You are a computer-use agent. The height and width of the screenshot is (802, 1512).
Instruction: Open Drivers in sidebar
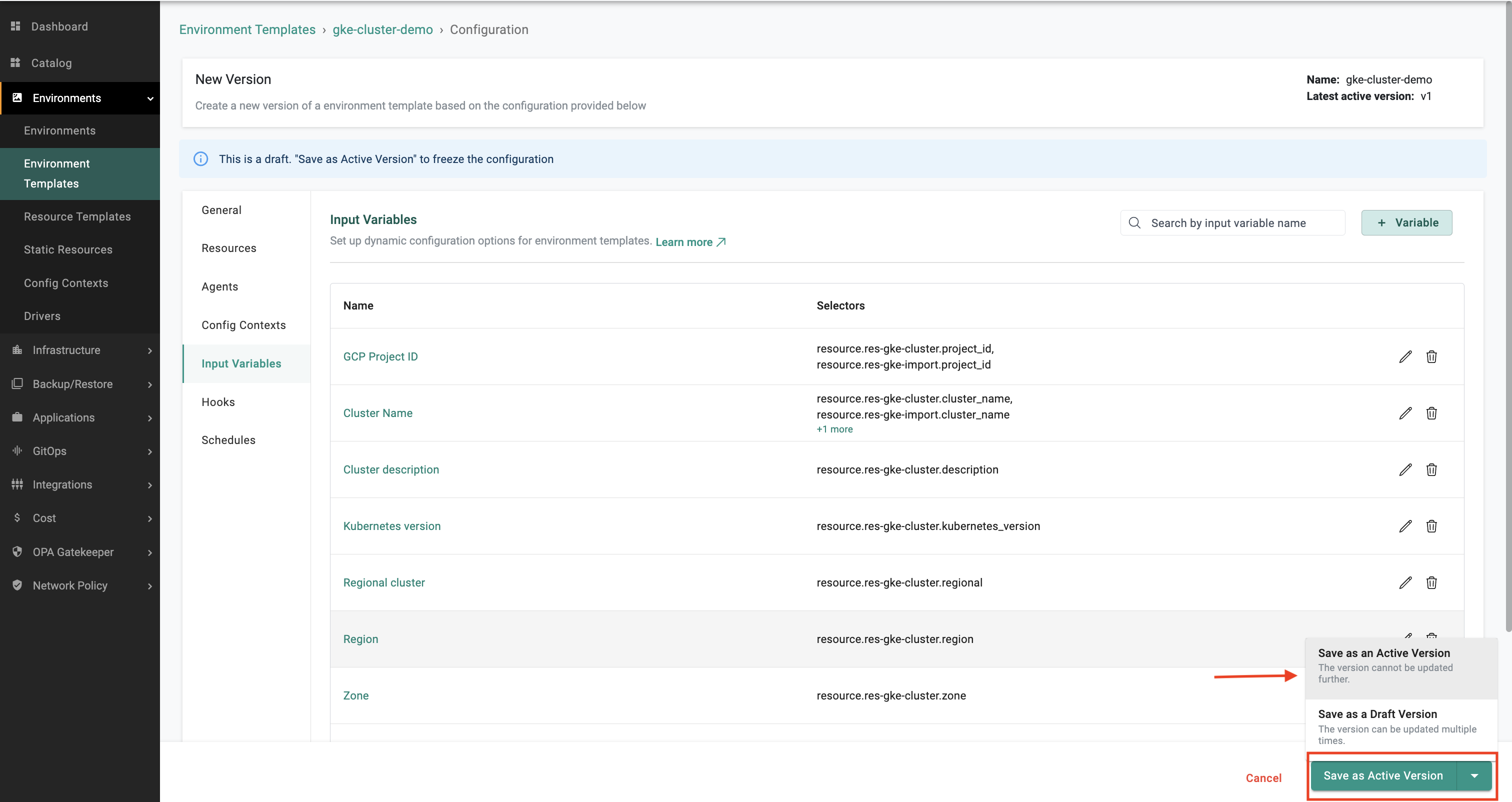(80, 316)
